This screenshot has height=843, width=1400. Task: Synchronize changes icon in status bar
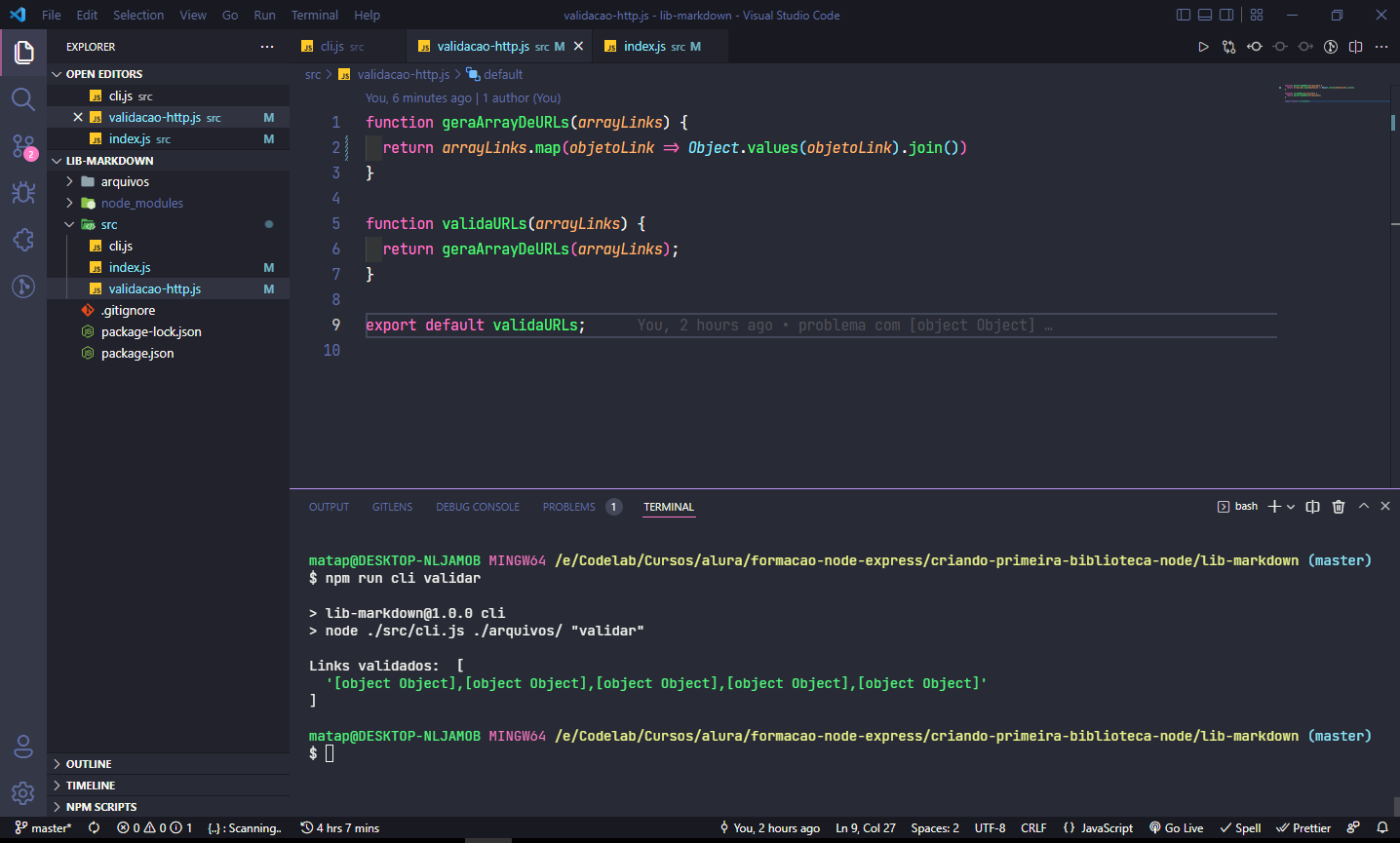(95, 827)
